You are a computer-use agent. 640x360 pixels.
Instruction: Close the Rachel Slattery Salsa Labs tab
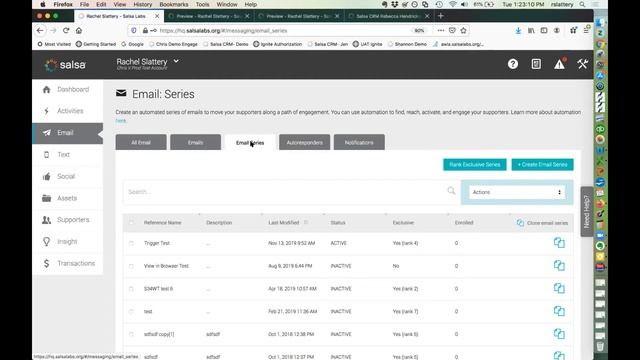[157, 16]
